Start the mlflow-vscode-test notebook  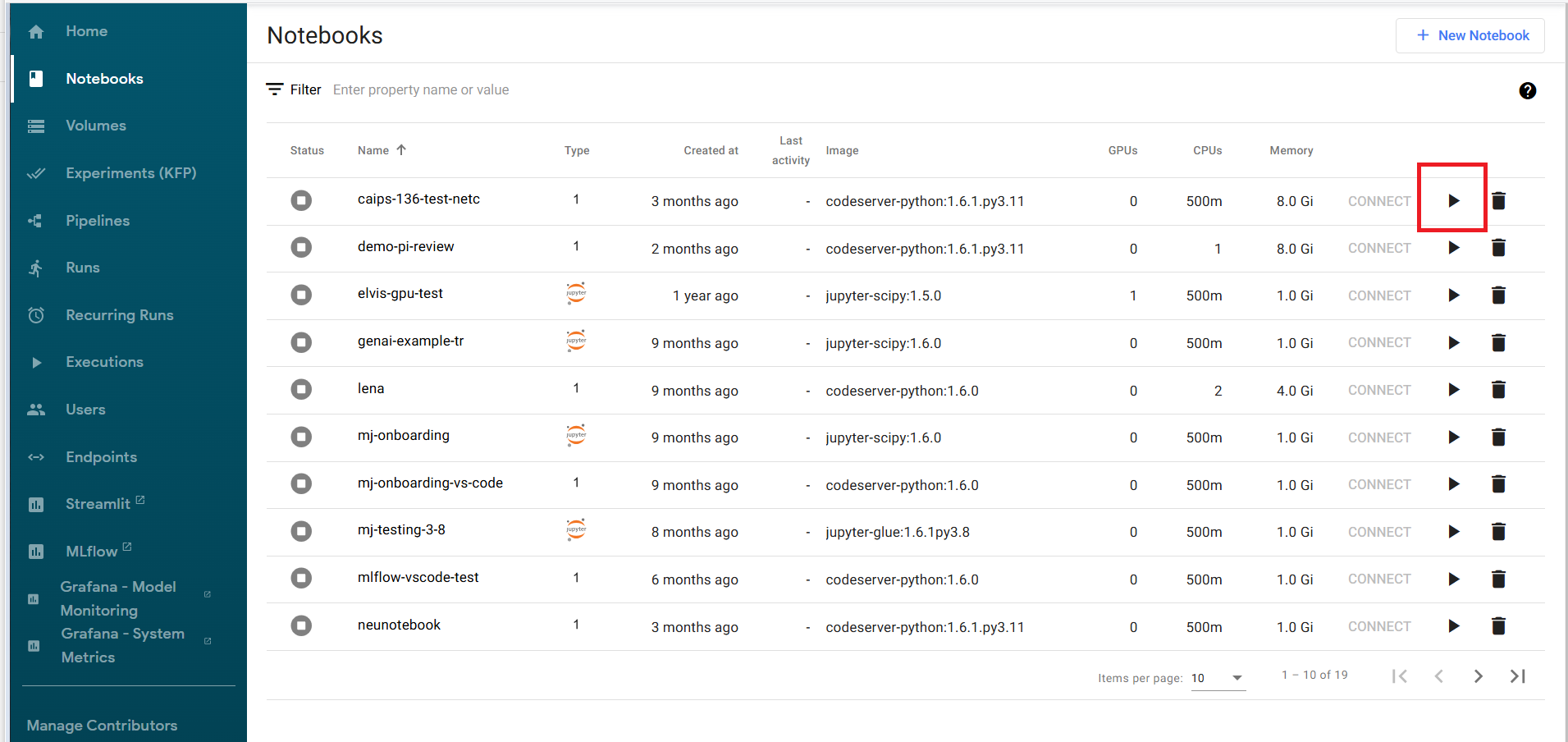pyautogui.click(x=1453, y=579)
